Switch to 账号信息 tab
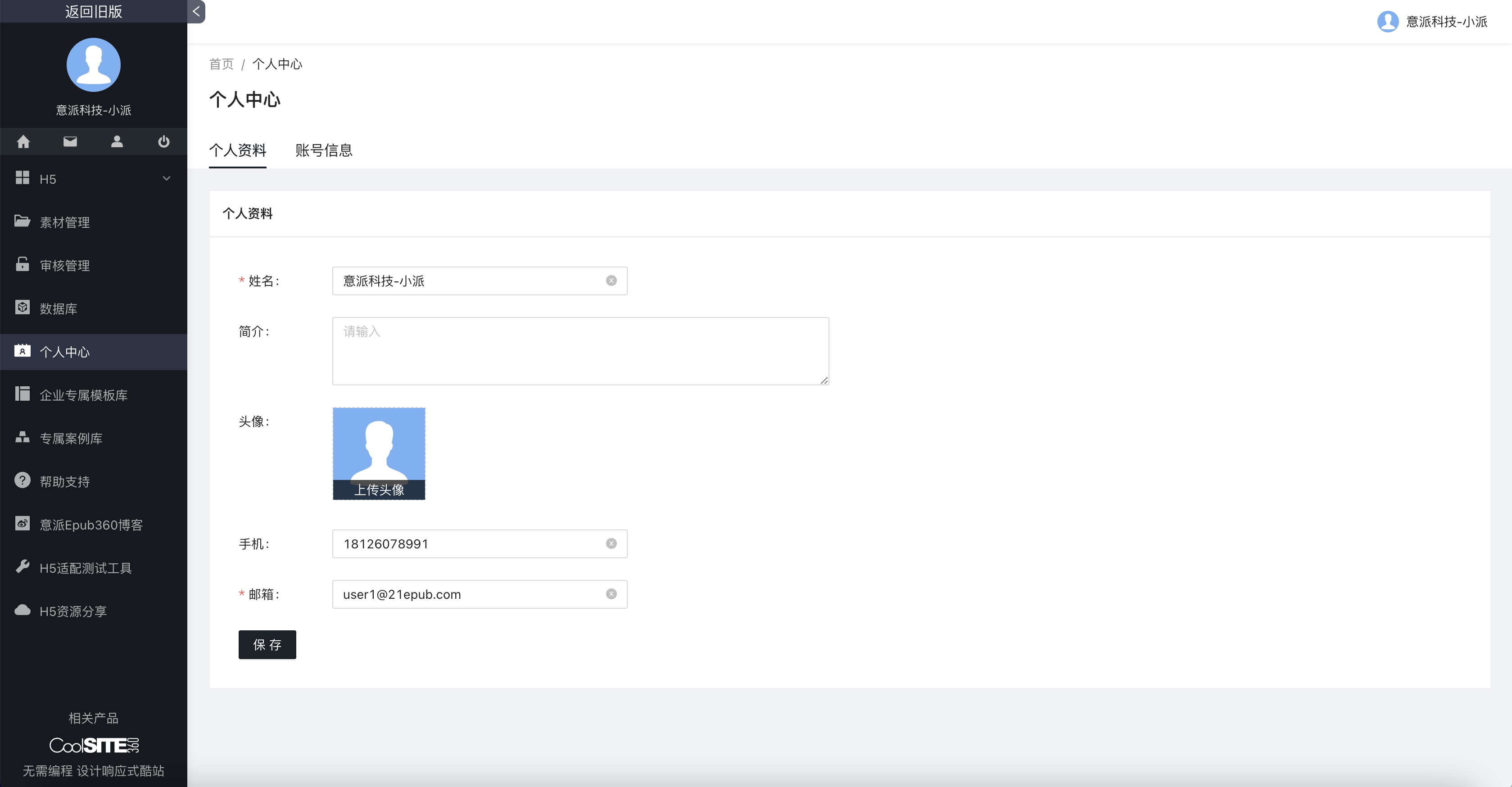1512x787 pixels. [323, 150]
